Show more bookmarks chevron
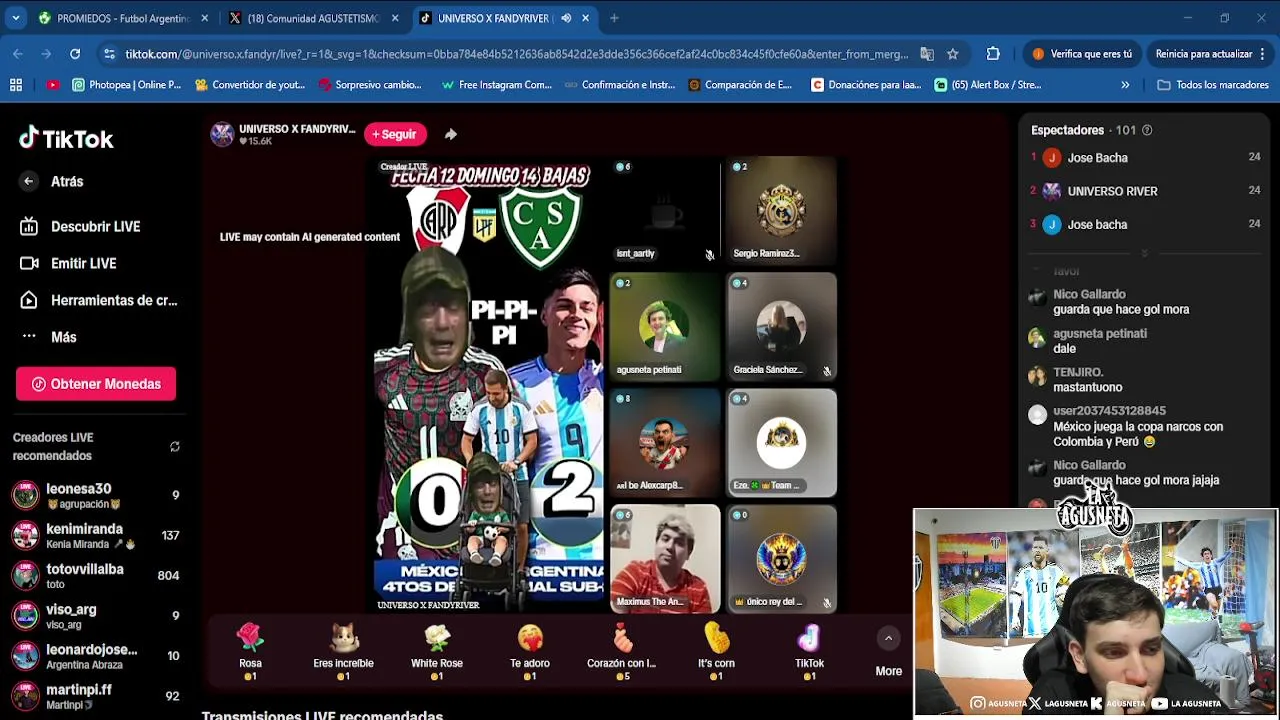This screenshot has height=720, width=1280. (x=1125, y=85)
